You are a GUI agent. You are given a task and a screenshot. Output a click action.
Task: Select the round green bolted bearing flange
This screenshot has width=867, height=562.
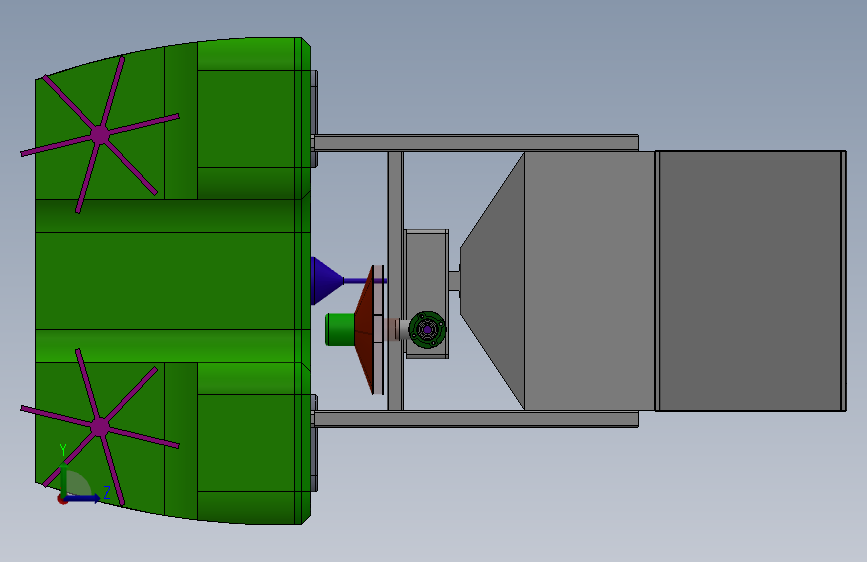[x=427, y=330]
